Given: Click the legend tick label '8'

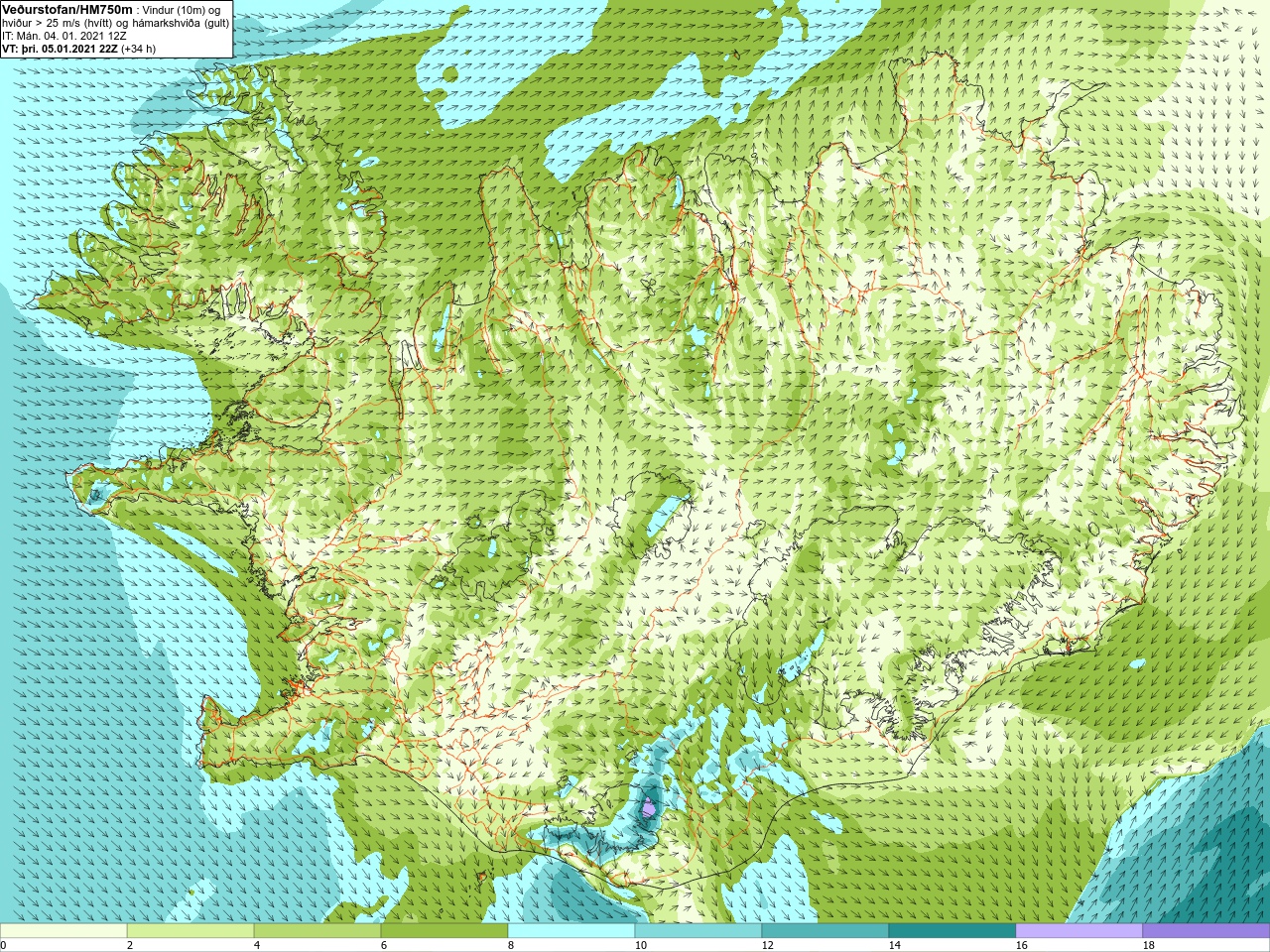Looking at the screenshot, I should [511, 945].
